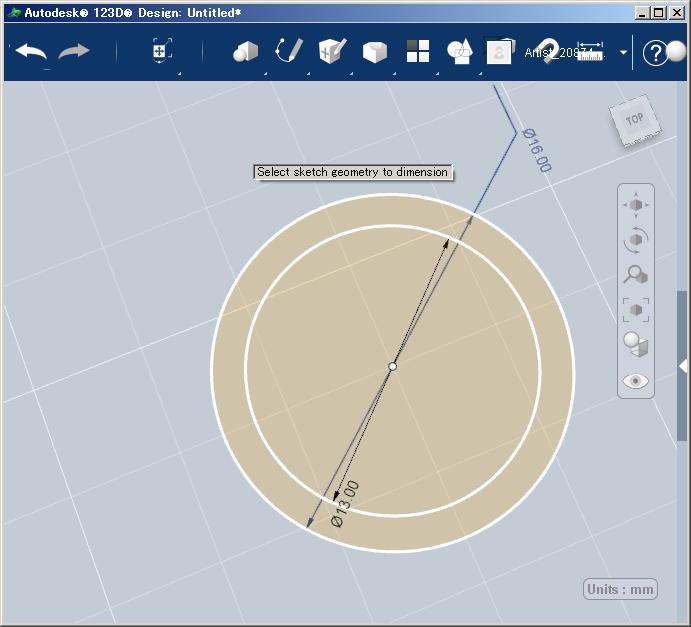Screen dimensions: 691x627
Task: Toggle the Snap magnet tool
Action: click(547, 51)
